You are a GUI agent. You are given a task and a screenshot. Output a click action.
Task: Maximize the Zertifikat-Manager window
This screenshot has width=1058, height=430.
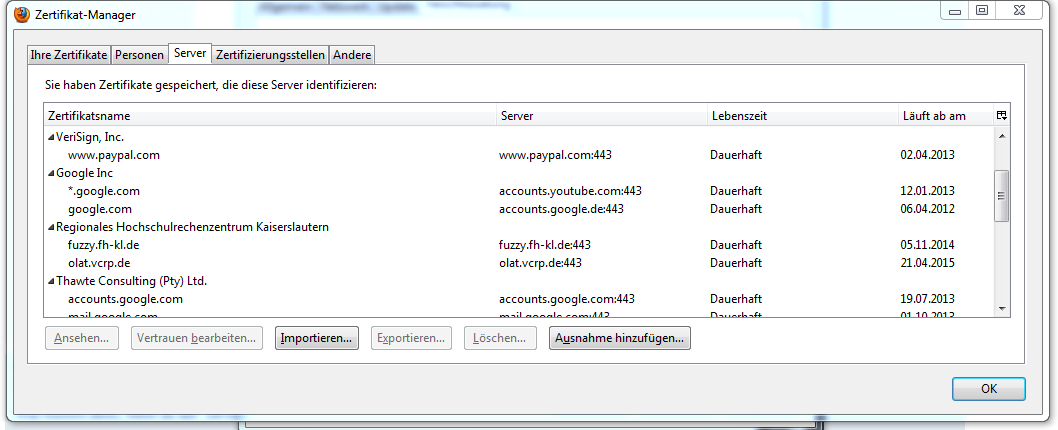point(982,10)
